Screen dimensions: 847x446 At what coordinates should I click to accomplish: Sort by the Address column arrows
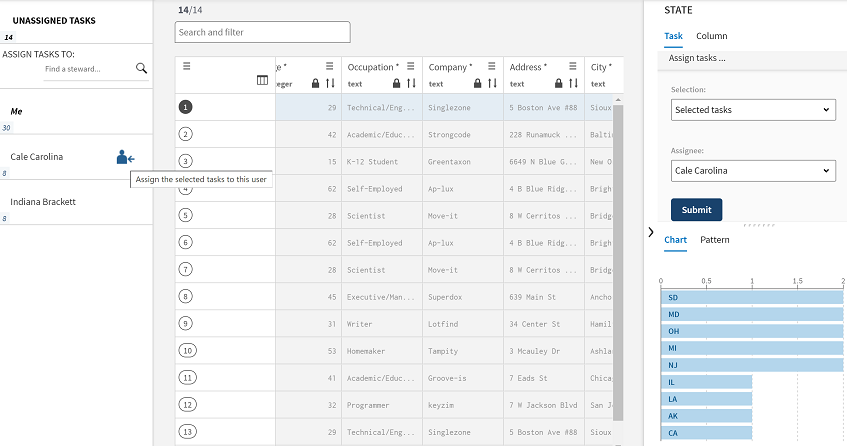[573, 83]
